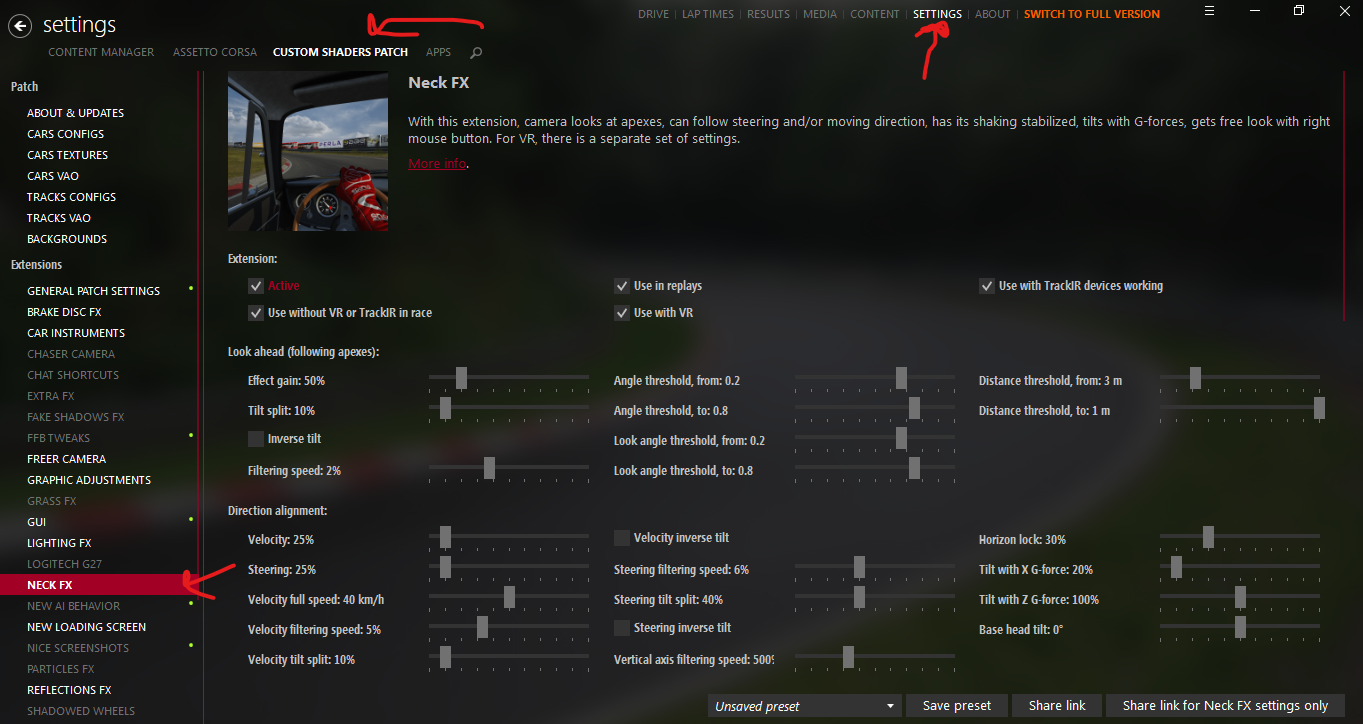Open the DRIVE section

click(653, 14)
